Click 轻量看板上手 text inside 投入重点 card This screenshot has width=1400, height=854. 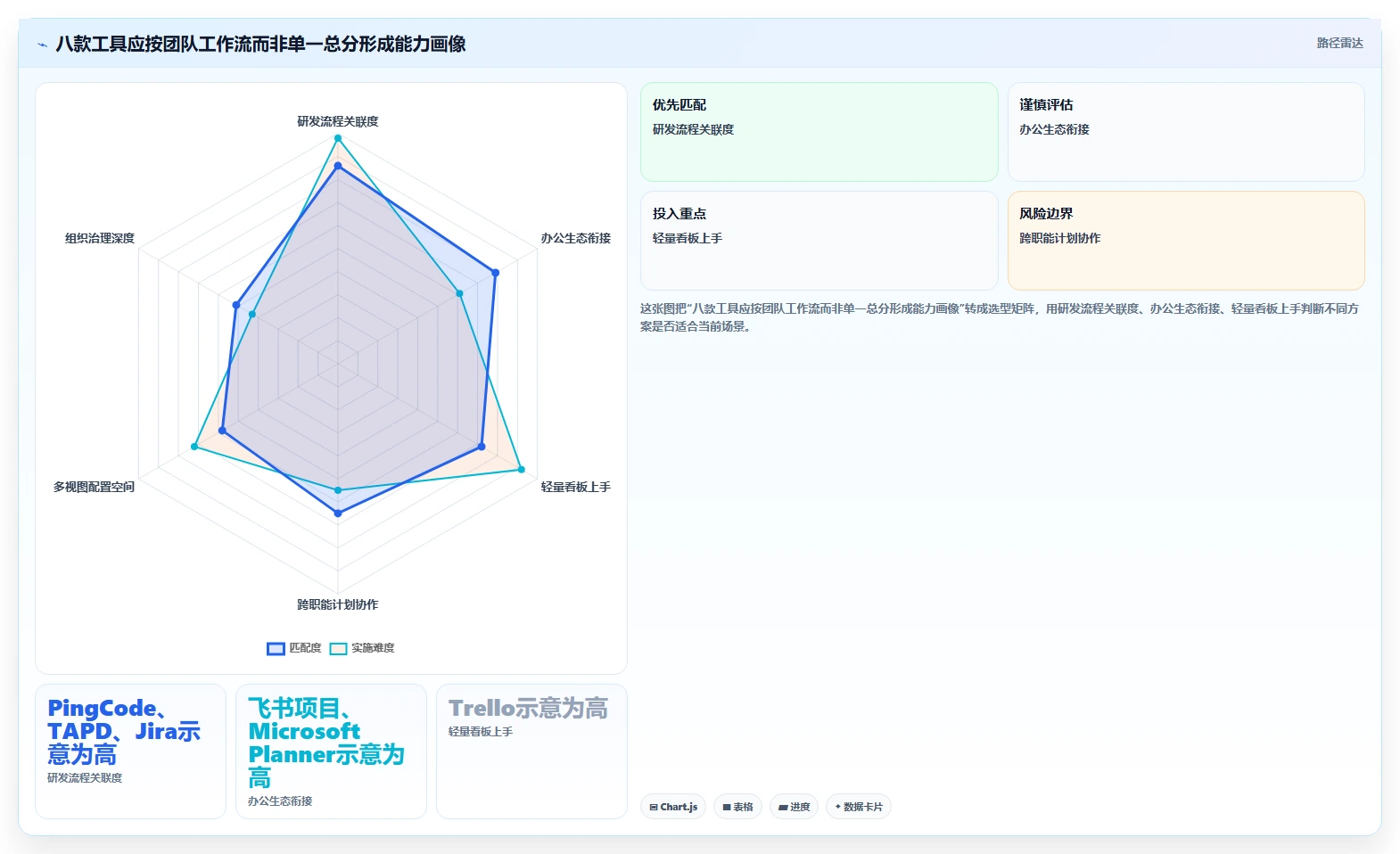coord(687,238)
